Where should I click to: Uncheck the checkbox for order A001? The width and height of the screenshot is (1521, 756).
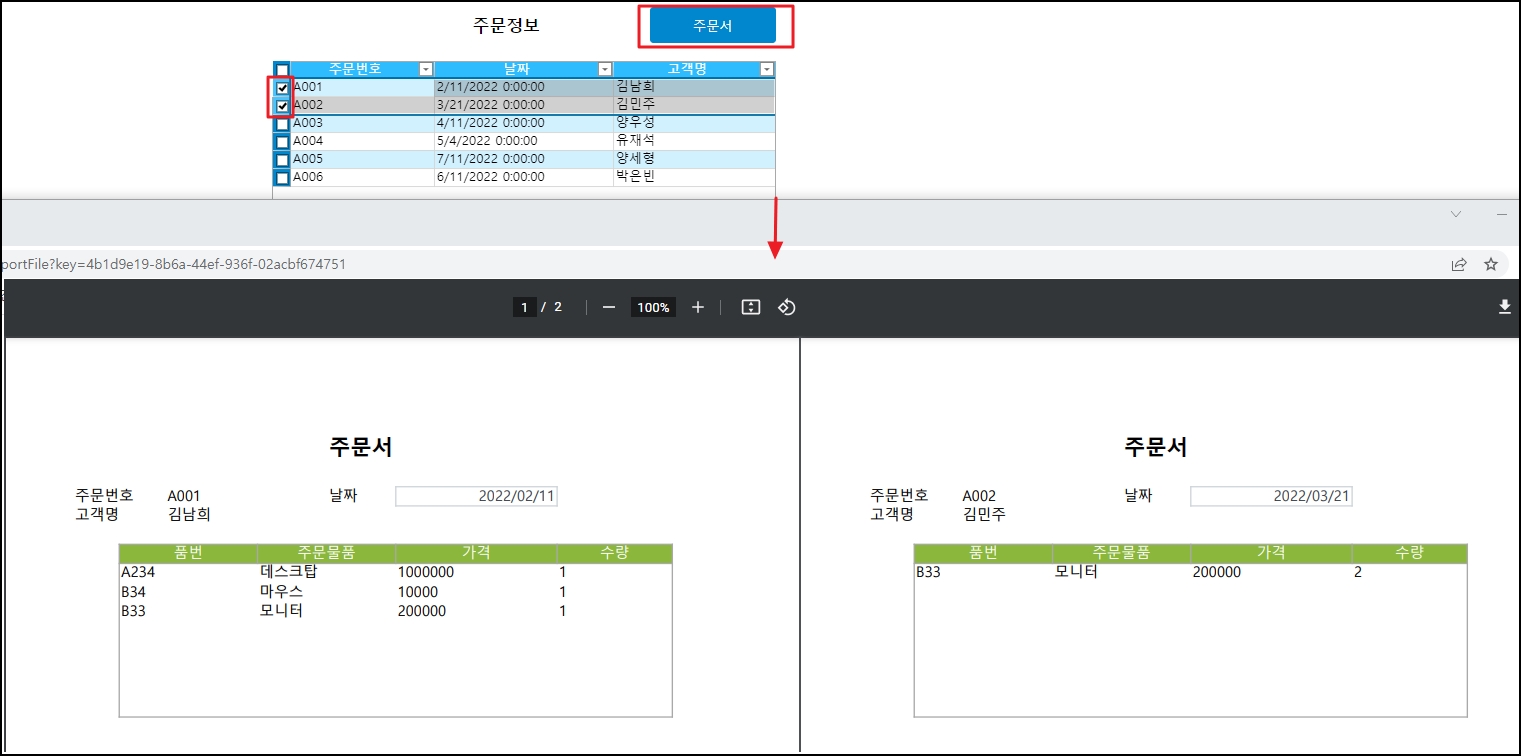pos(282,88)
